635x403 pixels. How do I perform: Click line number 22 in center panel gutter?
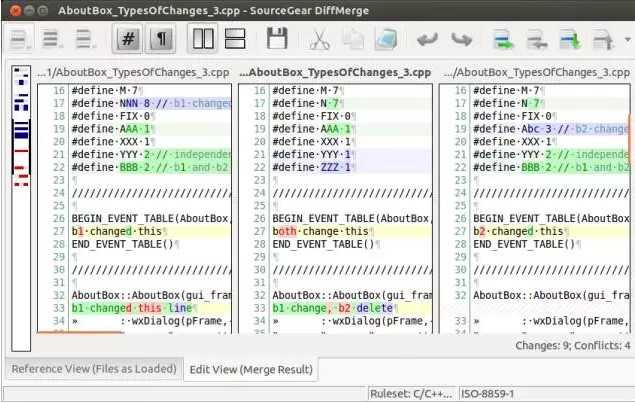[x=260, y=167]
